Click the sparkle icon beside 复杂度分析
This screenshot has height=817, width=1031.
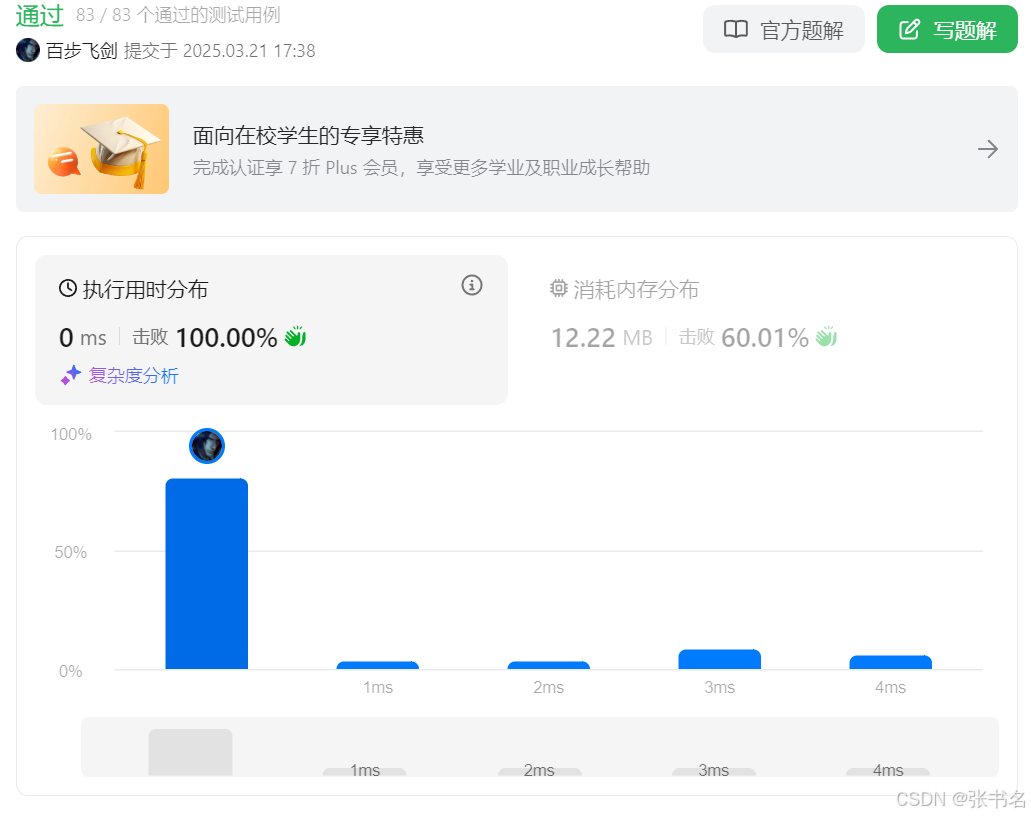coord(70,375)
